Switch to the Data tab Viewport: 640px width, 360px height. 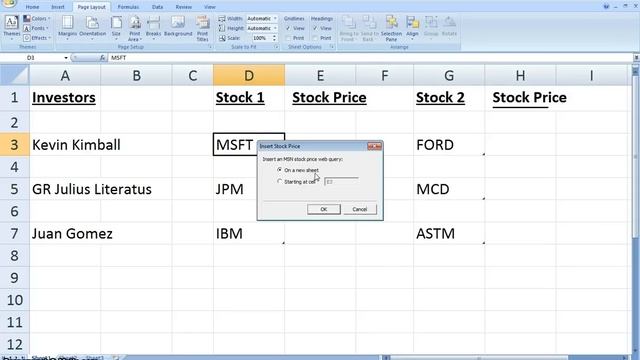(x=158, y=7)
